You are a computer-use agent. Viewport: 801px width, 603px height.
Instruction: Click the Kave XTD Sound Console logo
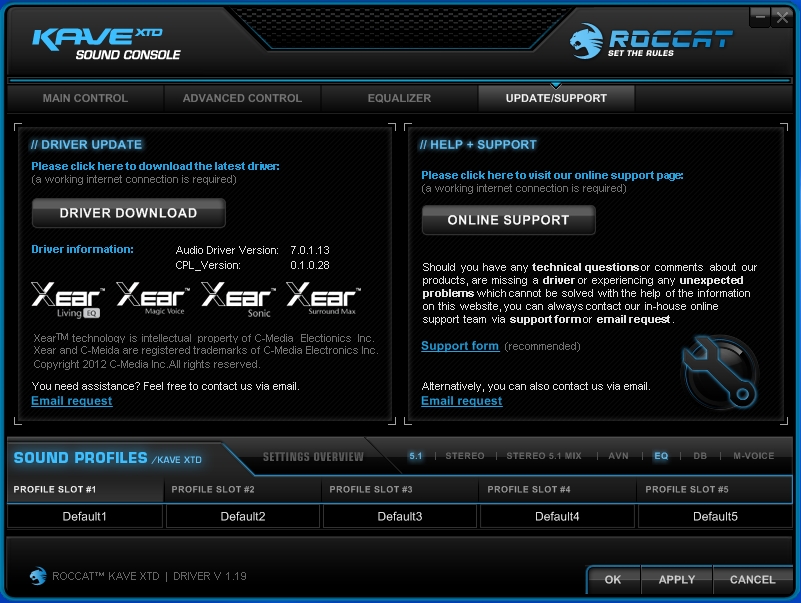[106, 41]
